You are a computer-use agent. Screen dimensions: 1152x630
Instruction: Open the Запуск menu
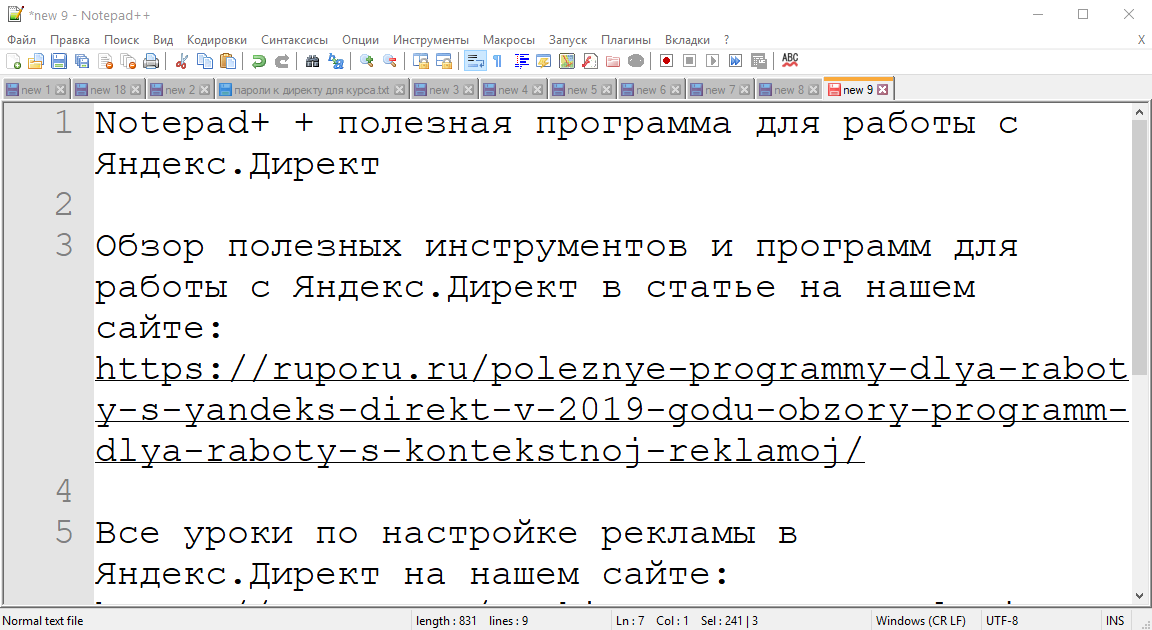pos(568,40)
